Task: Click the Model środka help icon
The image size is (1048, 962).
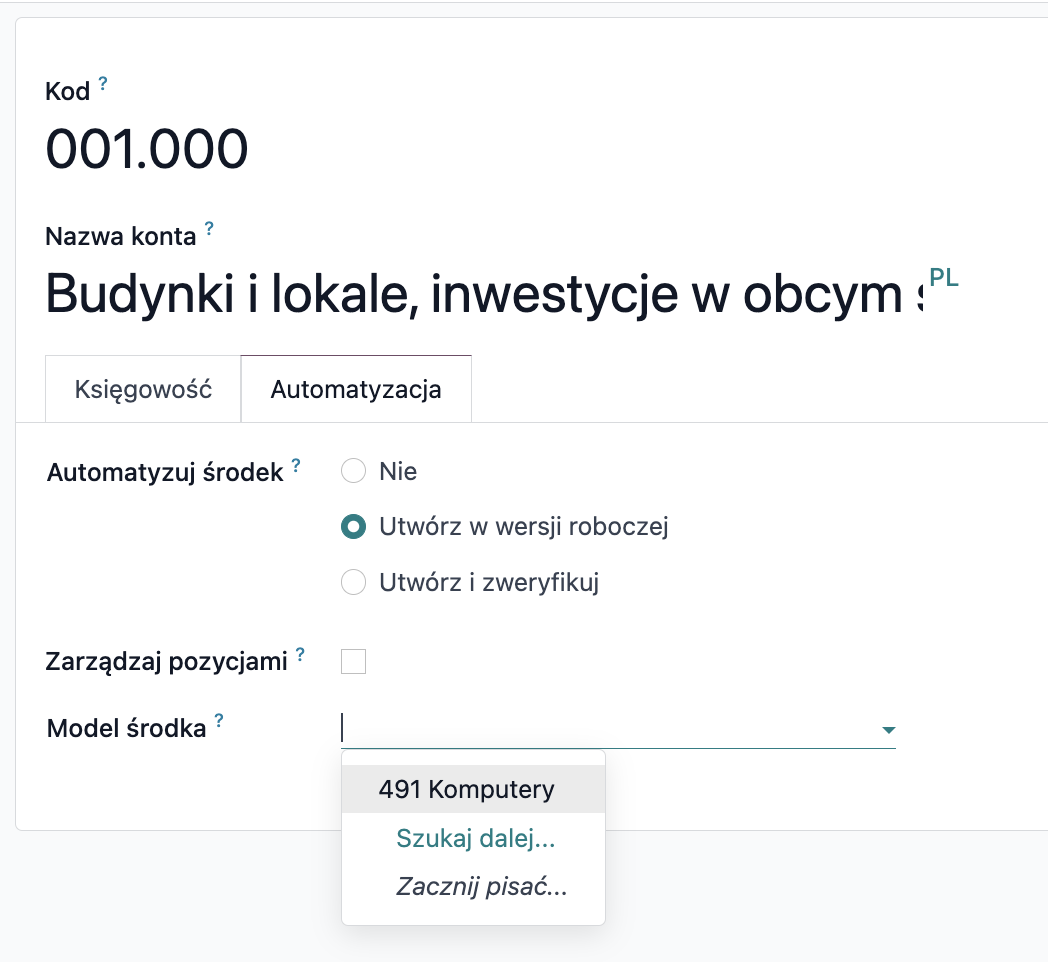Action: click(219, 720)
